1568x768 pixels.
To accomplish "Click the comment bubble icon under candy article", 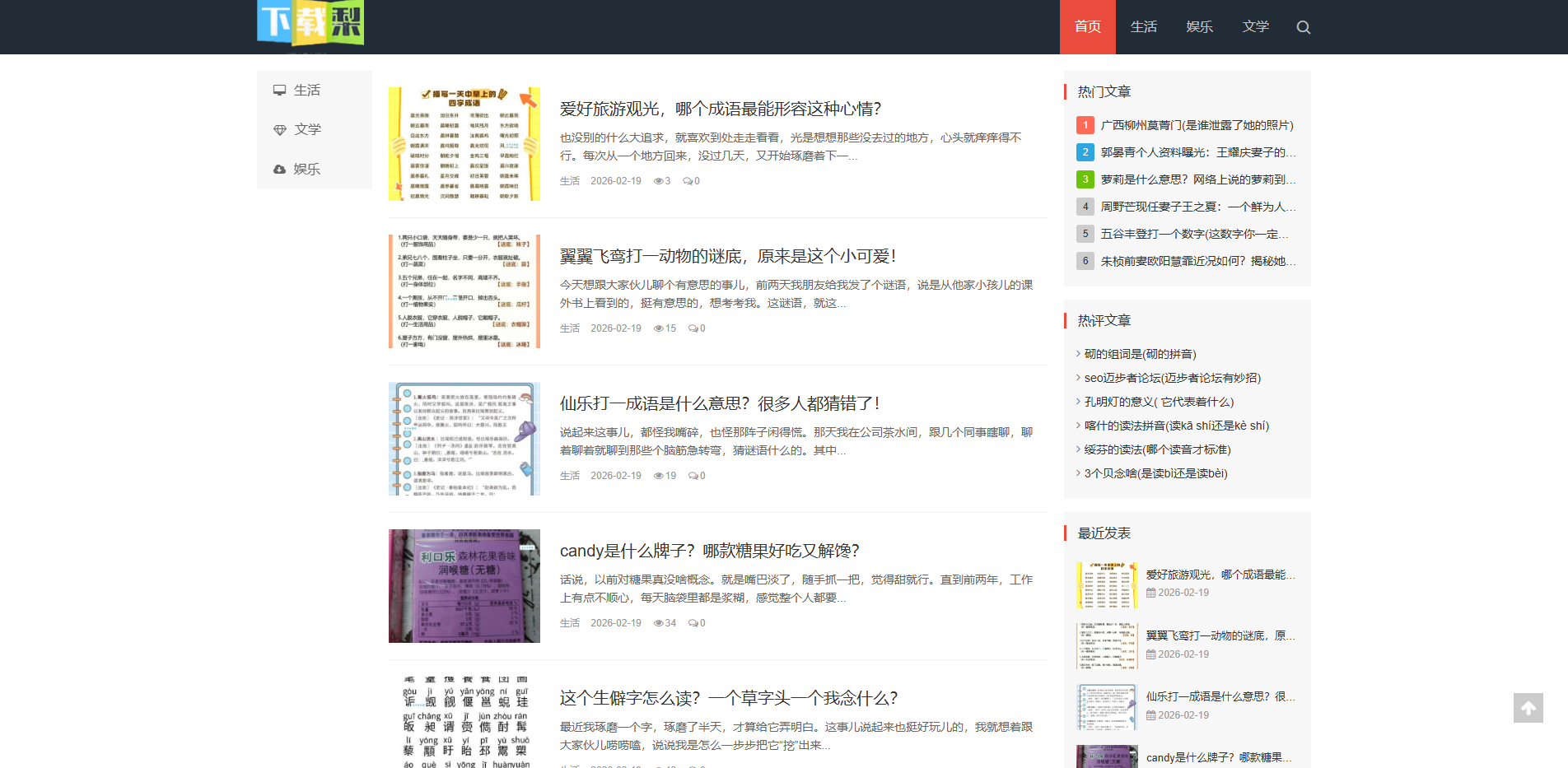I will 692,622.
